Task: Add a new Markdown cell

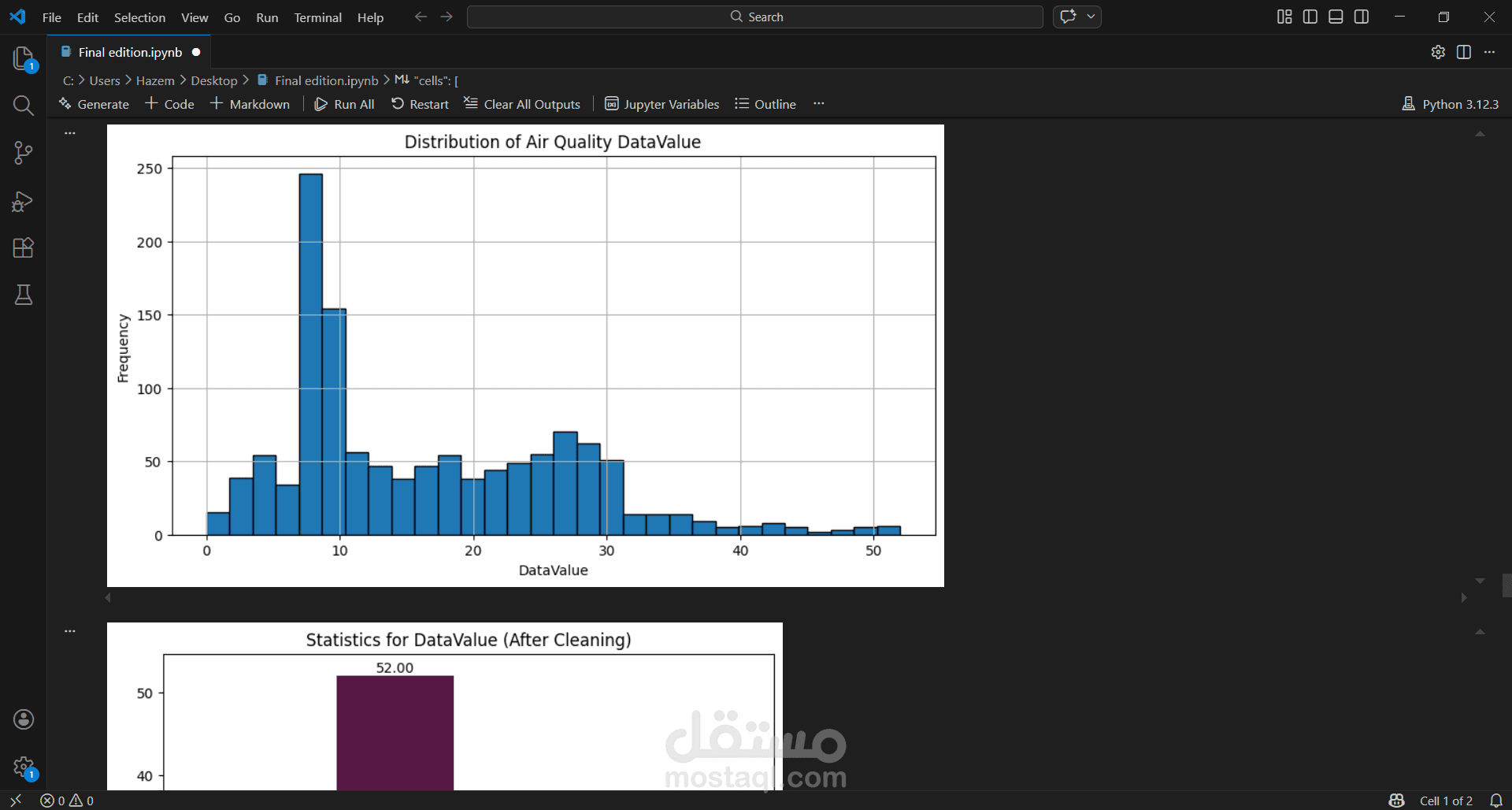Action: pos(250,104)
